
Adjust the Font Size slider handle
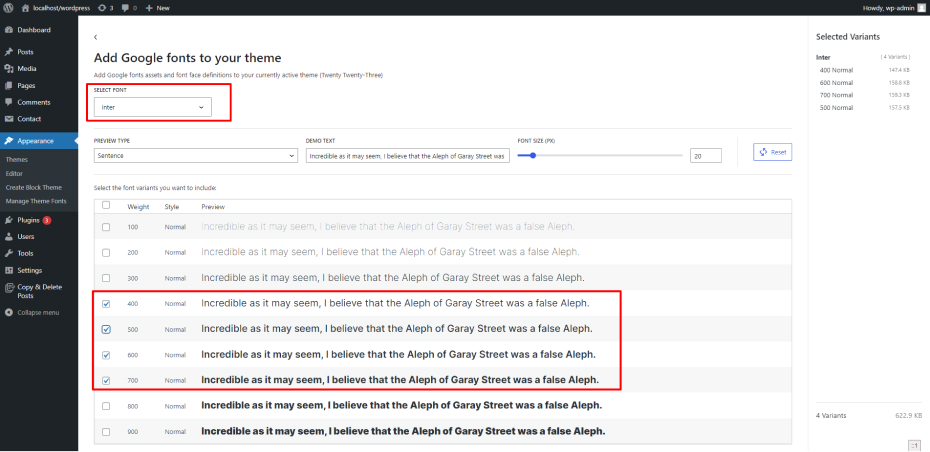(533, 155)
